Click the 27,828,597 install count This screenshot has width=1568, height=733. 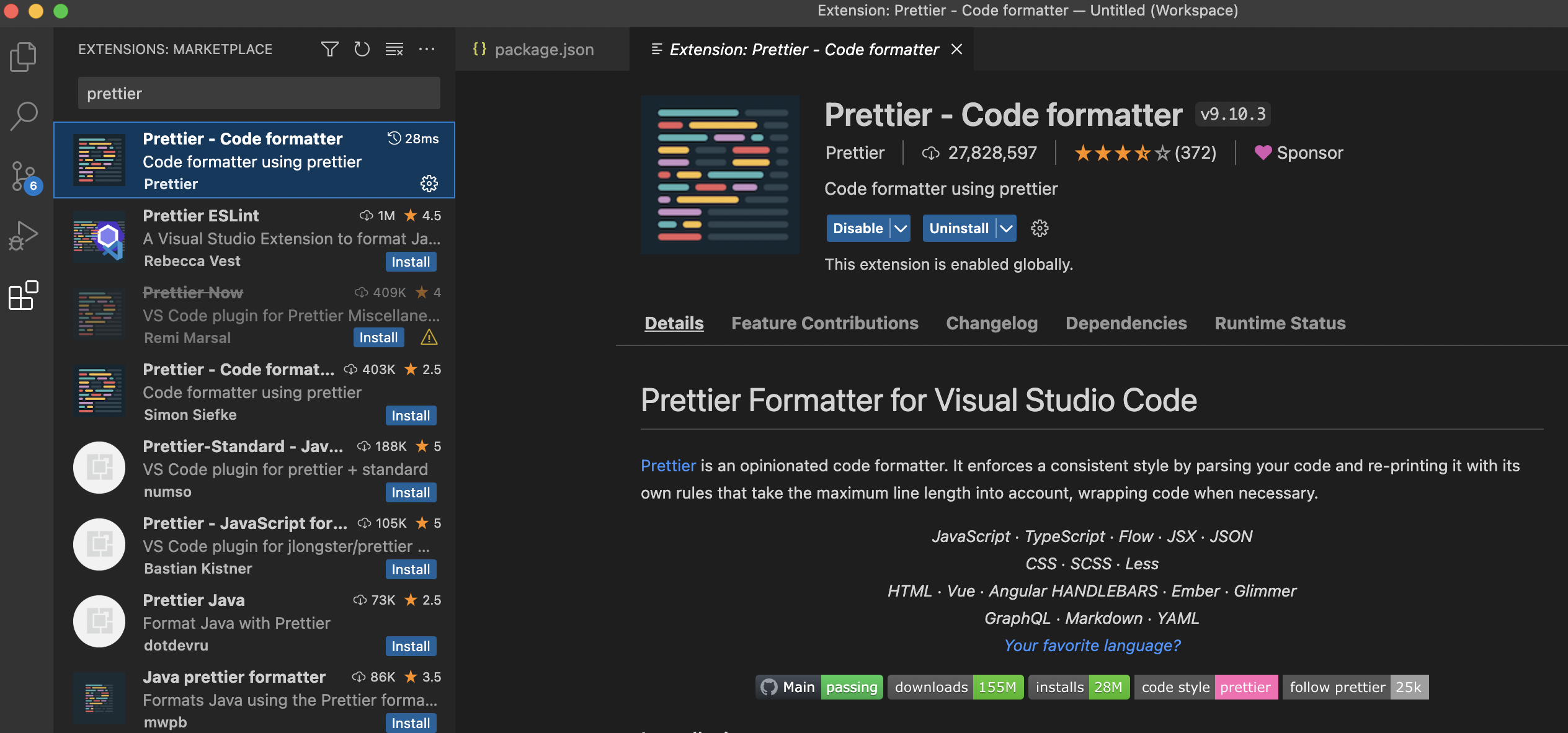point(979,153)
